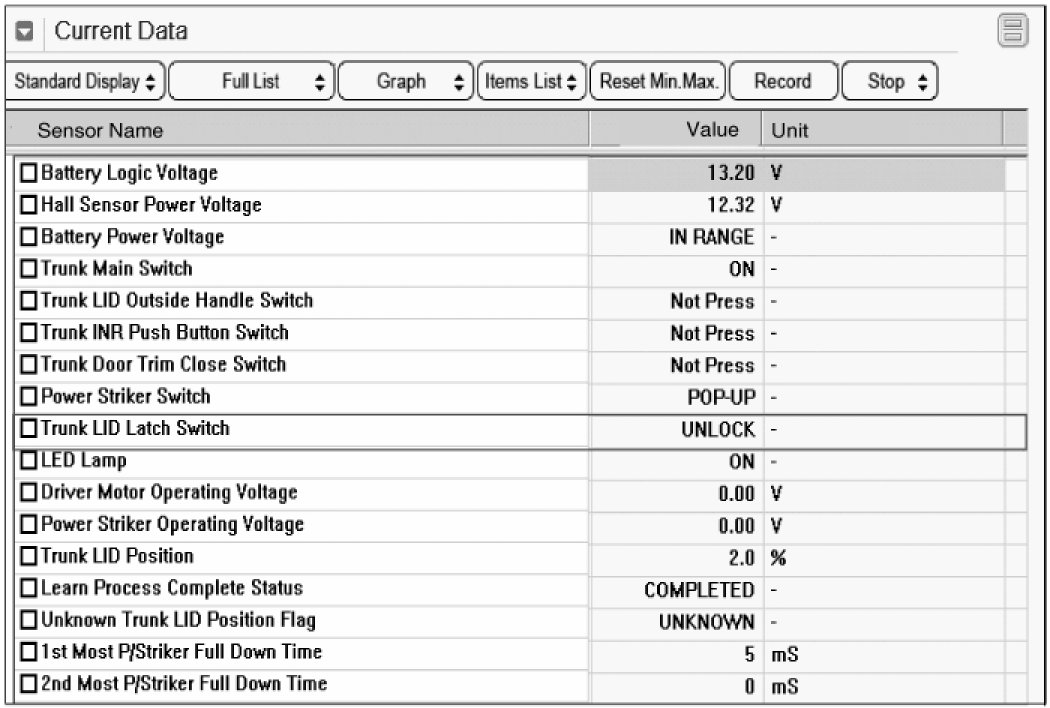Collapse the Current Data panel arrow icon
Viewport: 1050px width, 708px height.
26,32
